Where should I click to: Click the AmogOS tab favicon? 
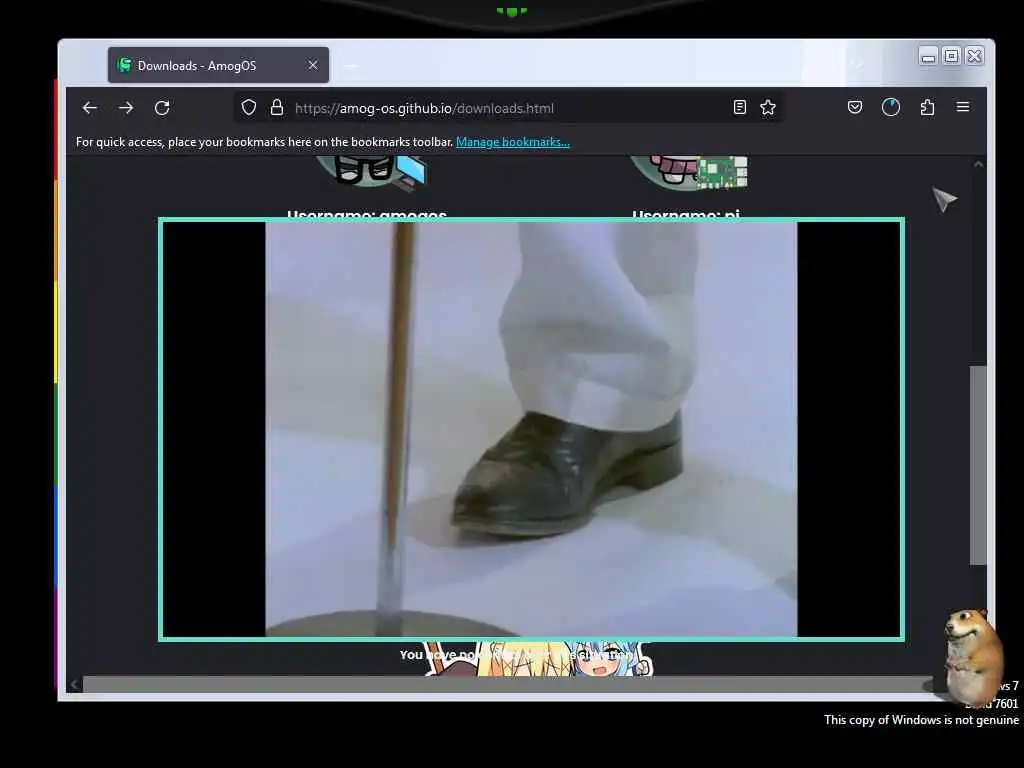coord(124,65)
